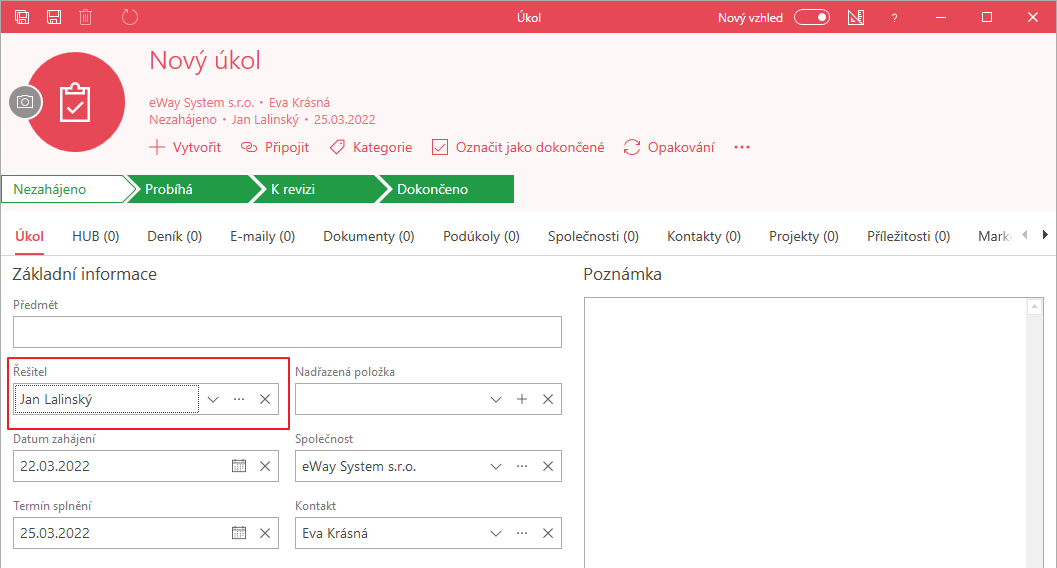Open calendar picker for Termín splnění

[239, 533]
